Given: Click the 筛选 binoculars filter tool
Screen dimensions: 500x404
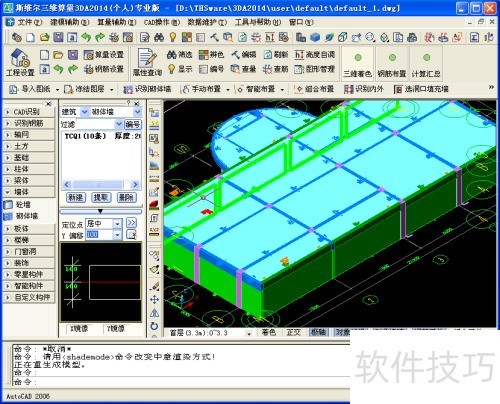Looking at the screenshot, I should pyautogui.click(x=179, y=55).
